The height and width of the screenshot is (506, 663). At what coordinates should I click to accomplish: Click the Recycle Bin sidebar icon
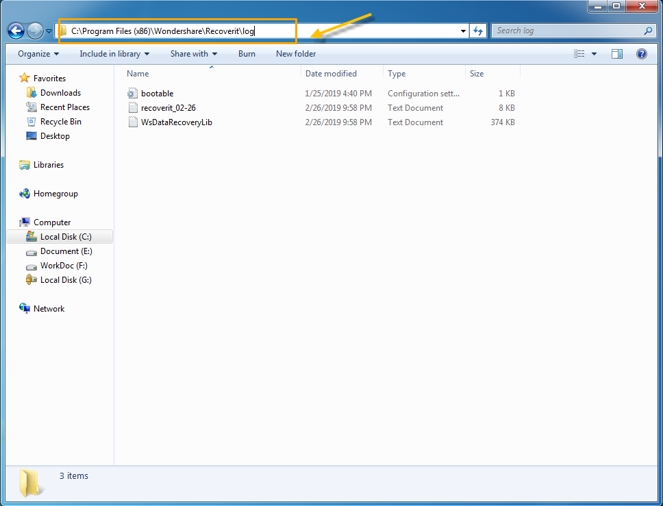(31, 122)
